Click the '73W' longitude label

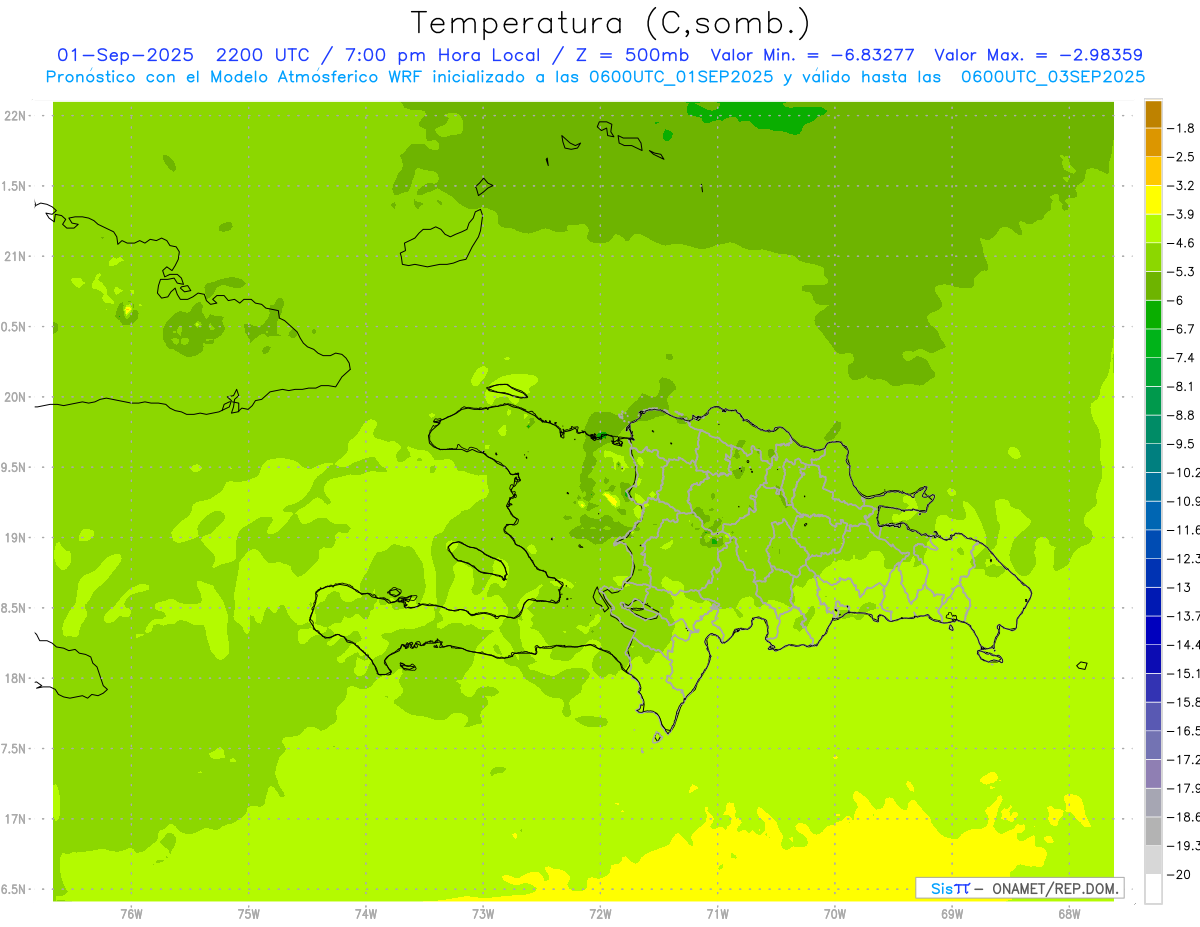(483, 913)
